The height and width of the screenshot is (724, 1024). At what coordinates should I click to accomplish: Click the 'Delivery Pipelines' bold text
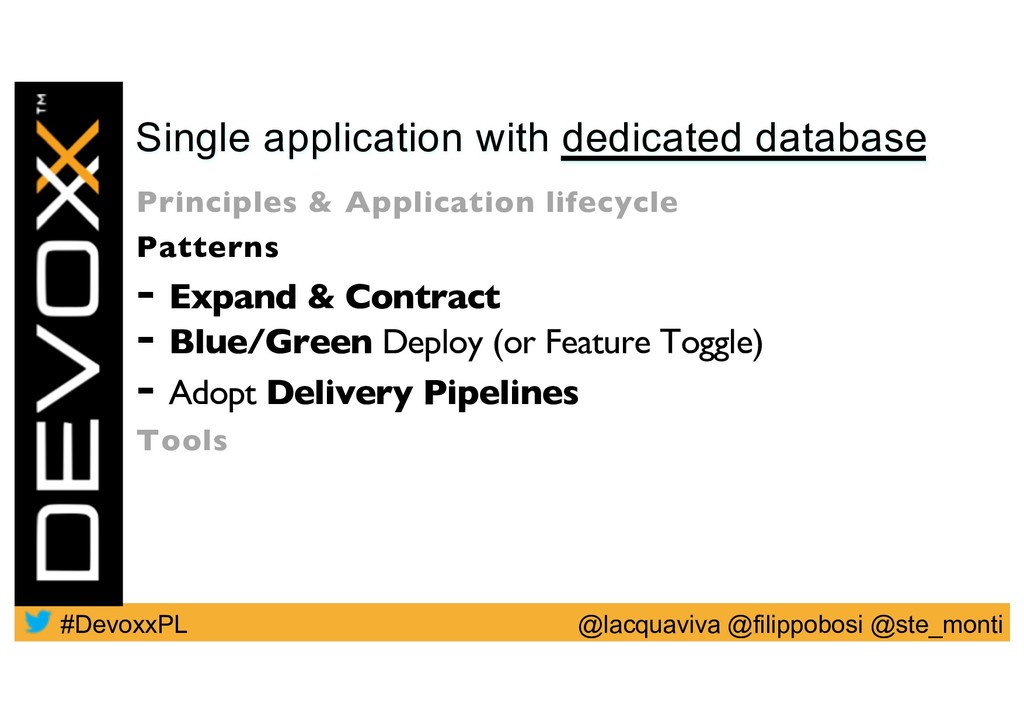pyautogui.click(x=423, y=394)
